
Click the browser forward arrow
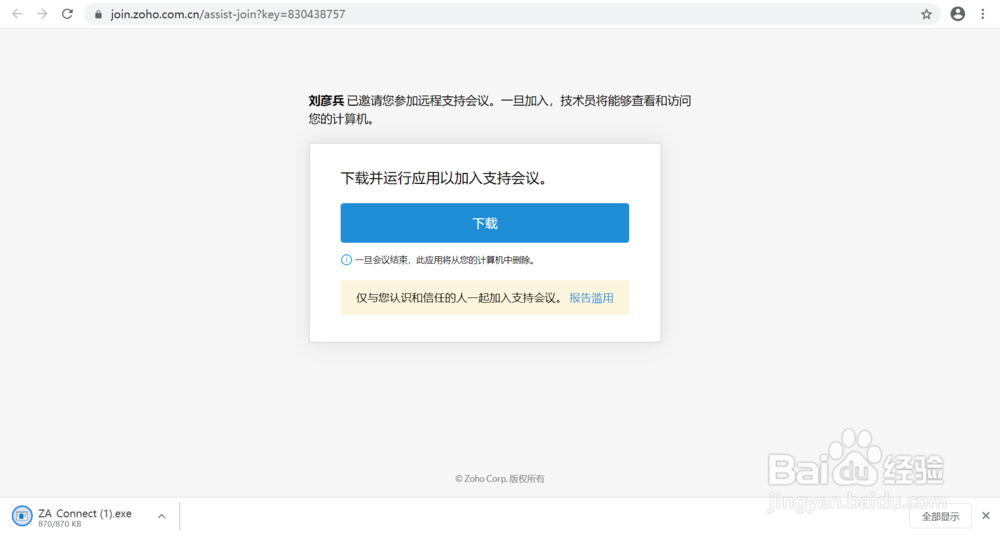pos(42,13)
